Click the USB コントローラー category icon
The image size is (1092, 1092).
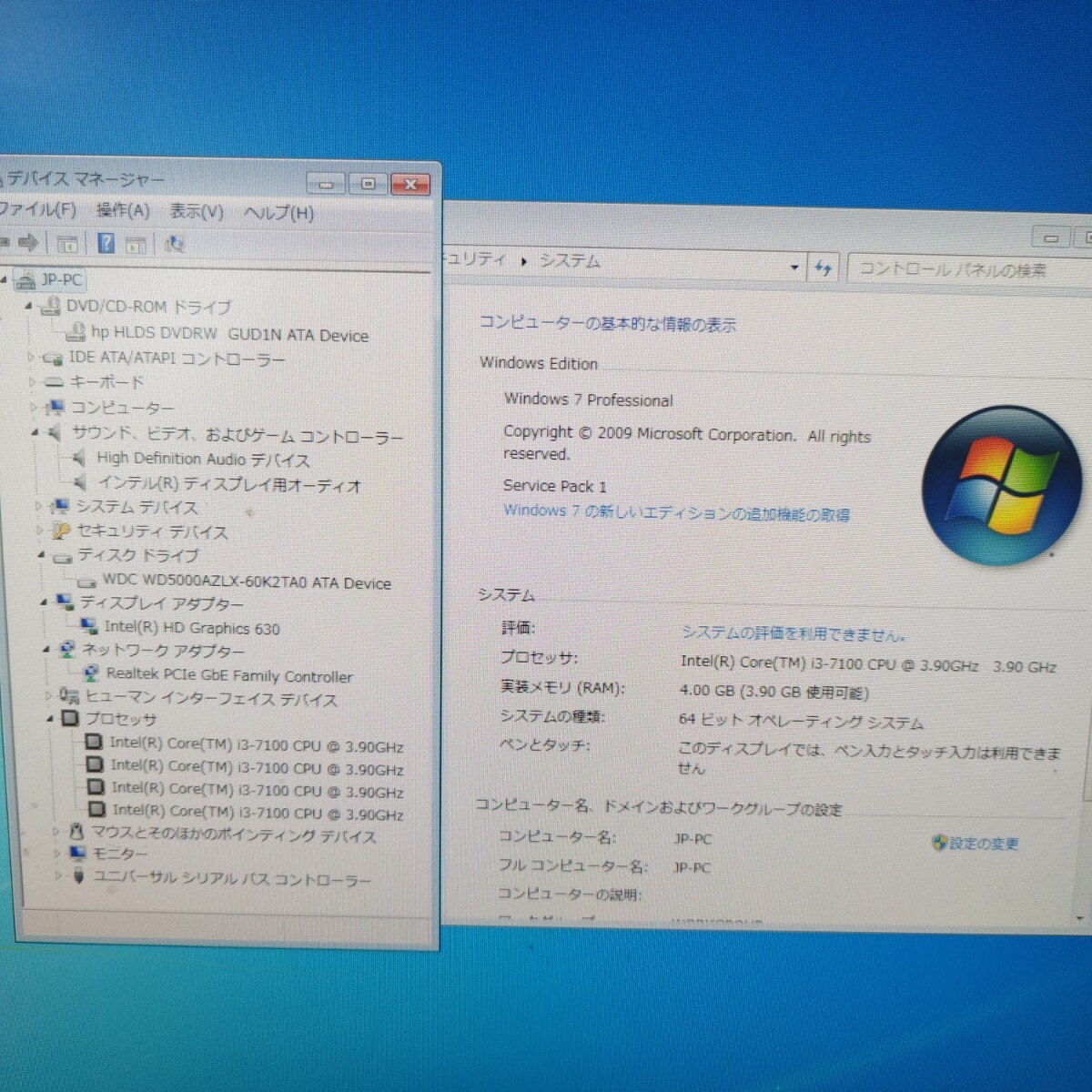pyautogui.click(x=78, y=876)
